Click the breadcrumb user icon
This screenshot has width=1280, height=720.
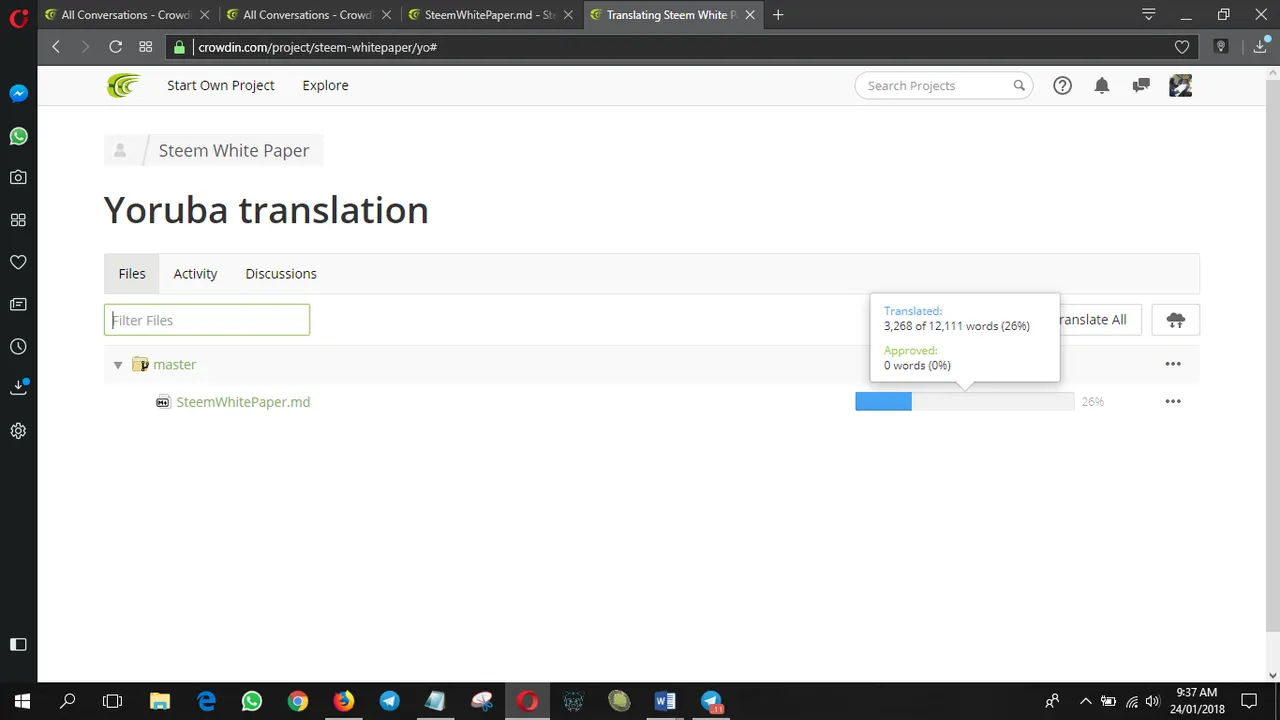coord(120,151)
